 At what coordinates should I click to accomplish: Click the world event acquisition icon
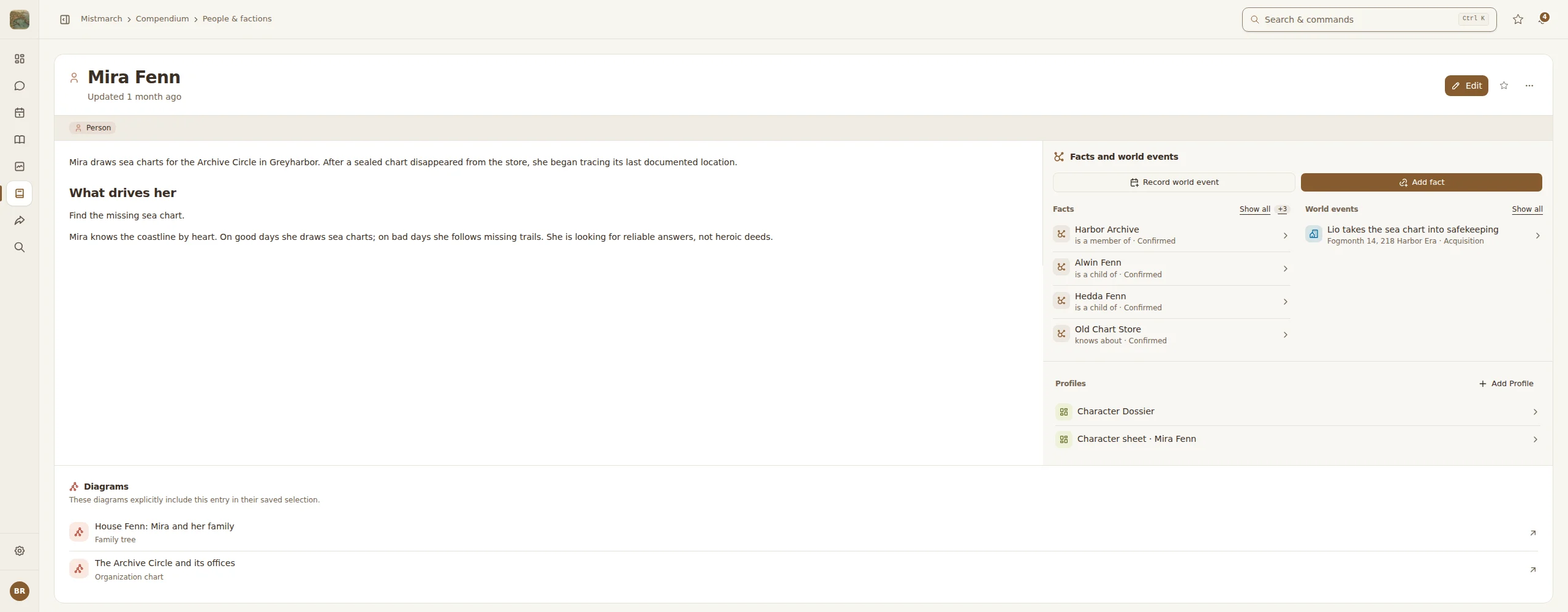[x=1314, y=234]
